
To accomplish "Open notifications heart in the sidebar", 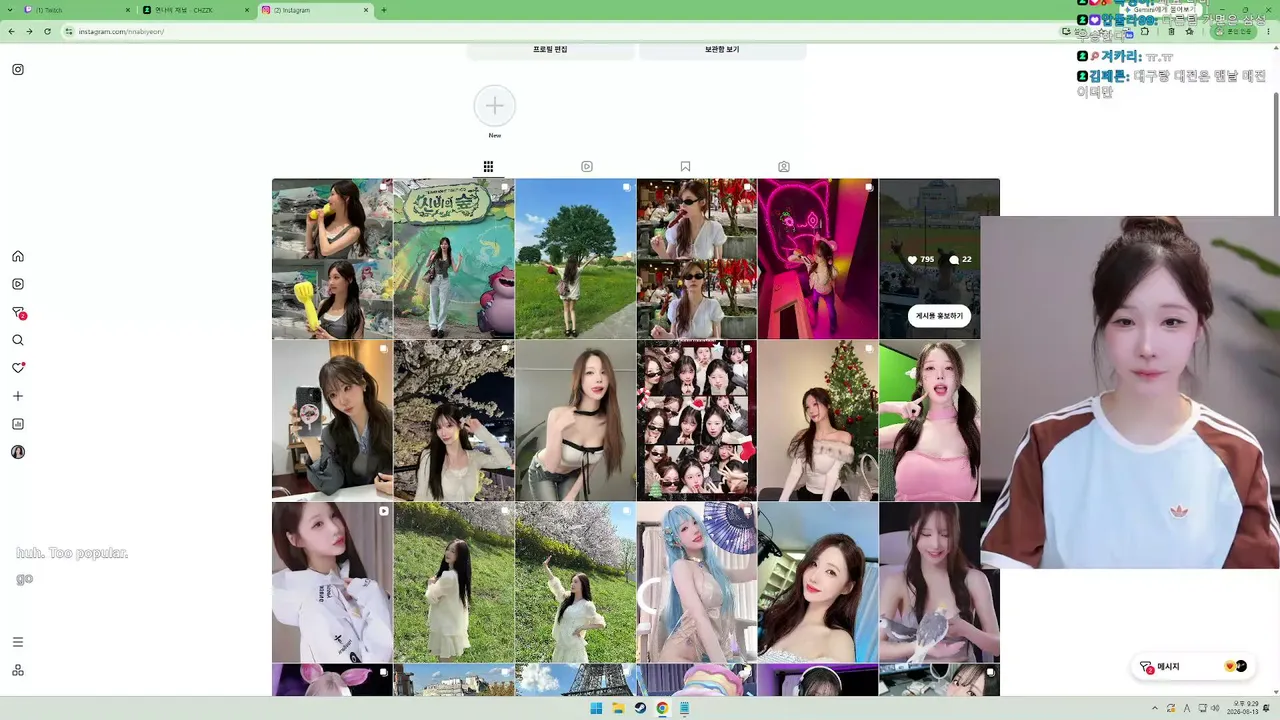I will tap(18, 368).
